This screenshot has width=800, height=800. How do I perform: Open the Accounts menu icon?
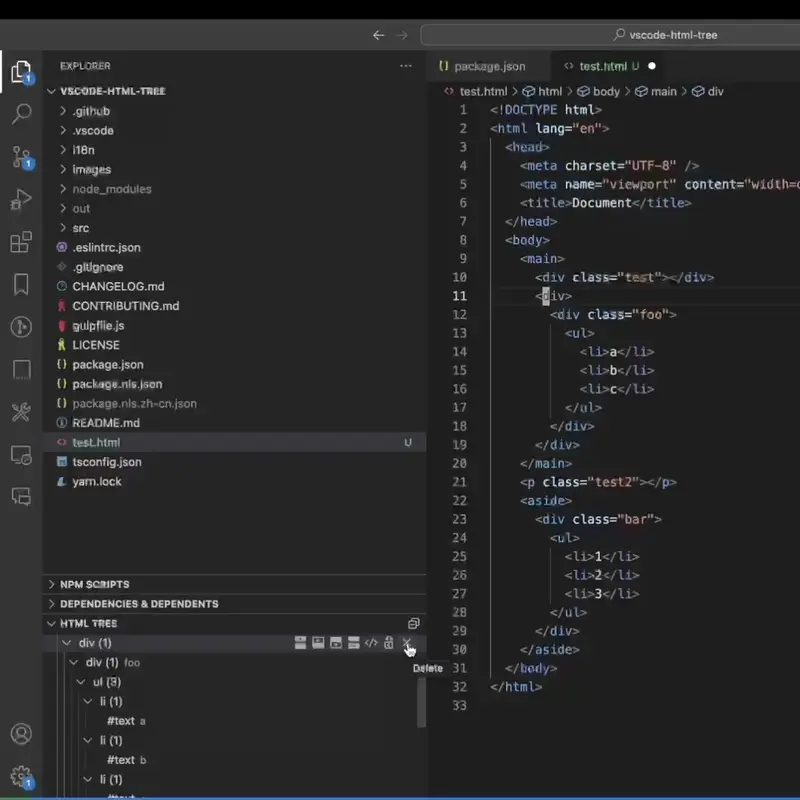coord(21,734)
